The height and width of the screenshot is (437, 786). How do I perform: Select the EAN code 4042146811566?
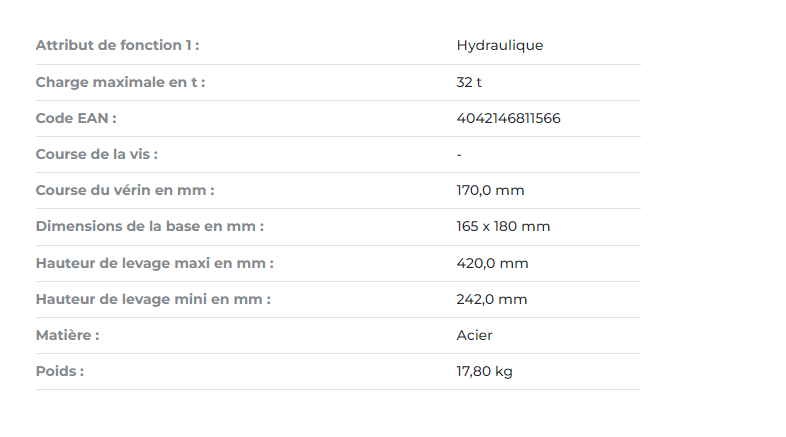coord(508,118)
